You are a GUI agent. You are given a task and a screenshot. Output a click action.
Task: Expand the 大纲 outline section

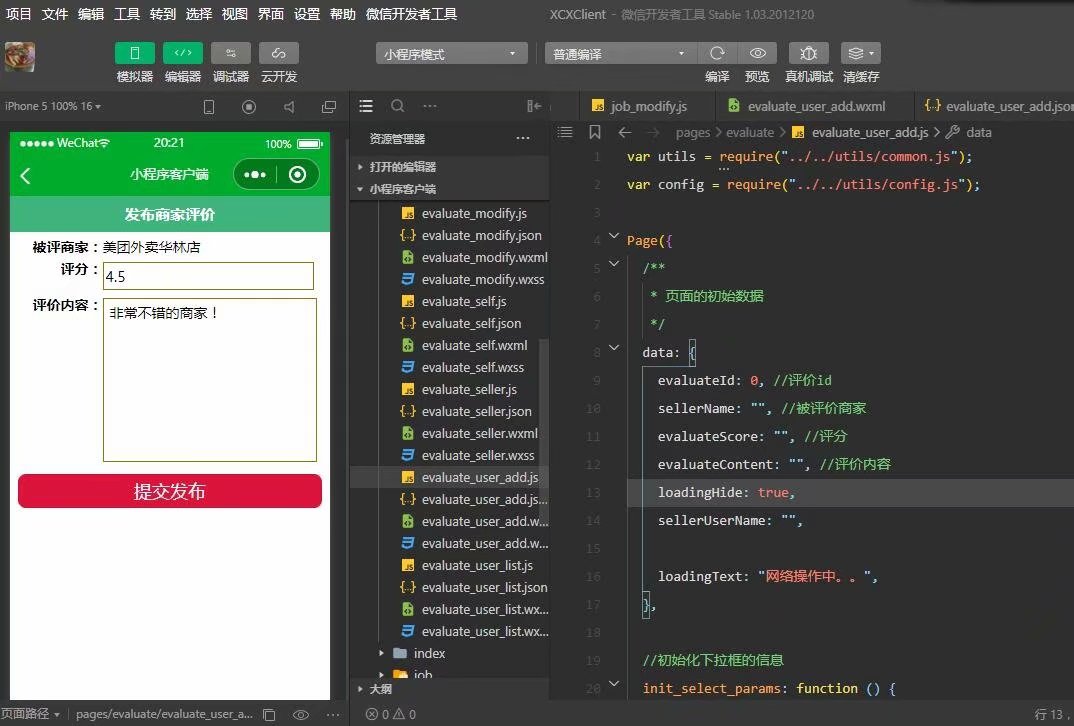point(449,689)
